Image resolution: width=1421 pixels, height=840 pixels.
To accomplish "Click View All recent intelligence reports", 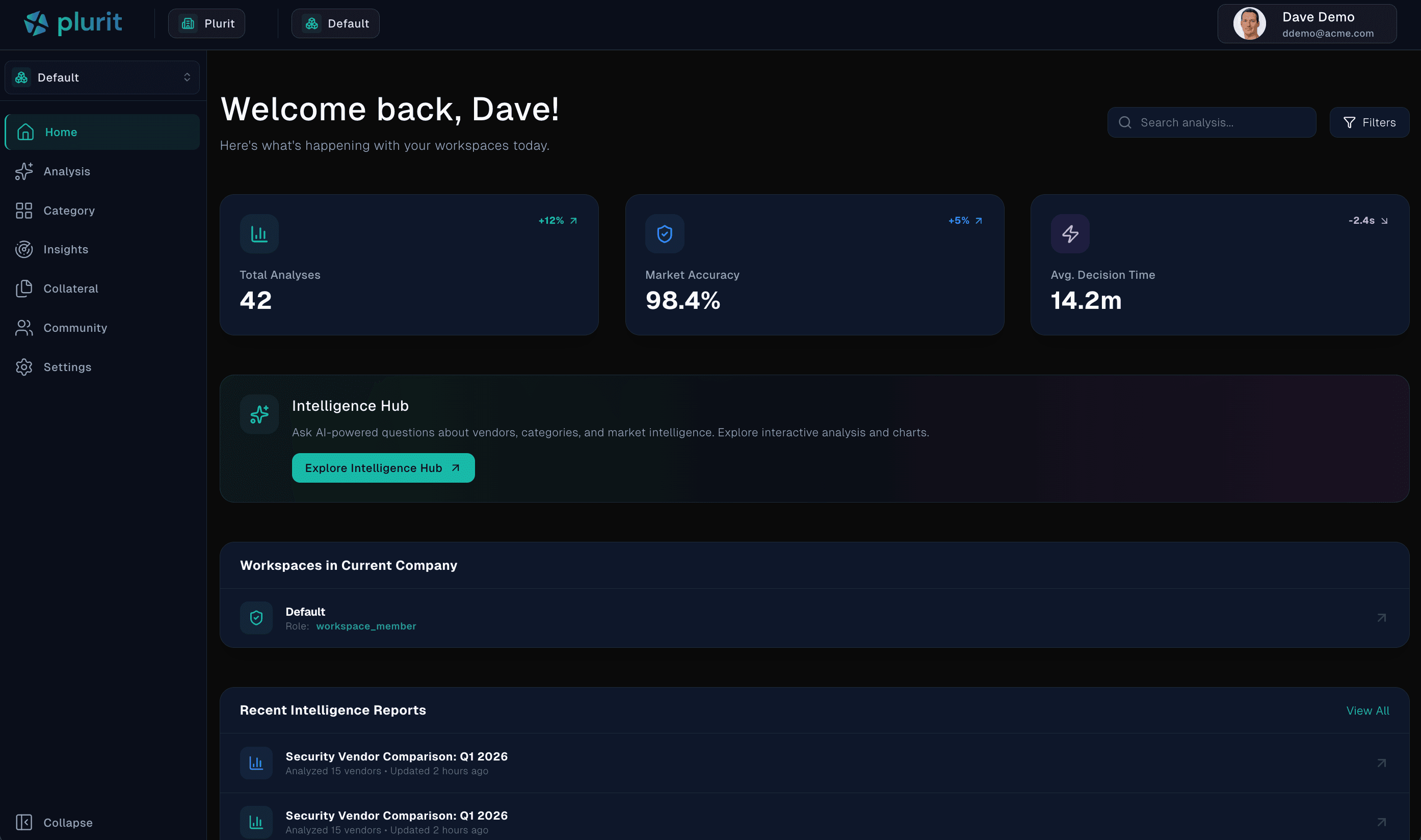I will point(1367,710).
